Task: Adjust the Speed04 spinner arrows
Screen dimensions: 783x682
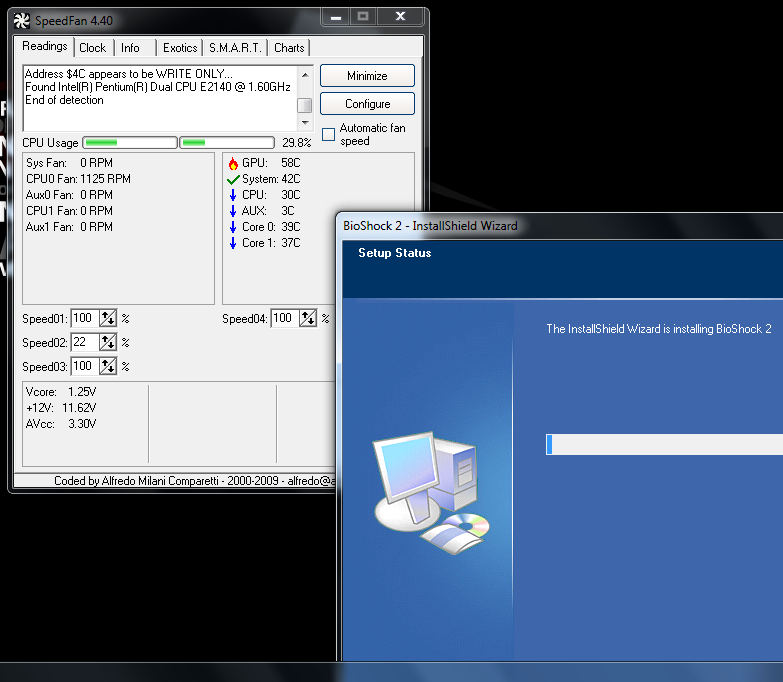Action: (x=308, y=318)
